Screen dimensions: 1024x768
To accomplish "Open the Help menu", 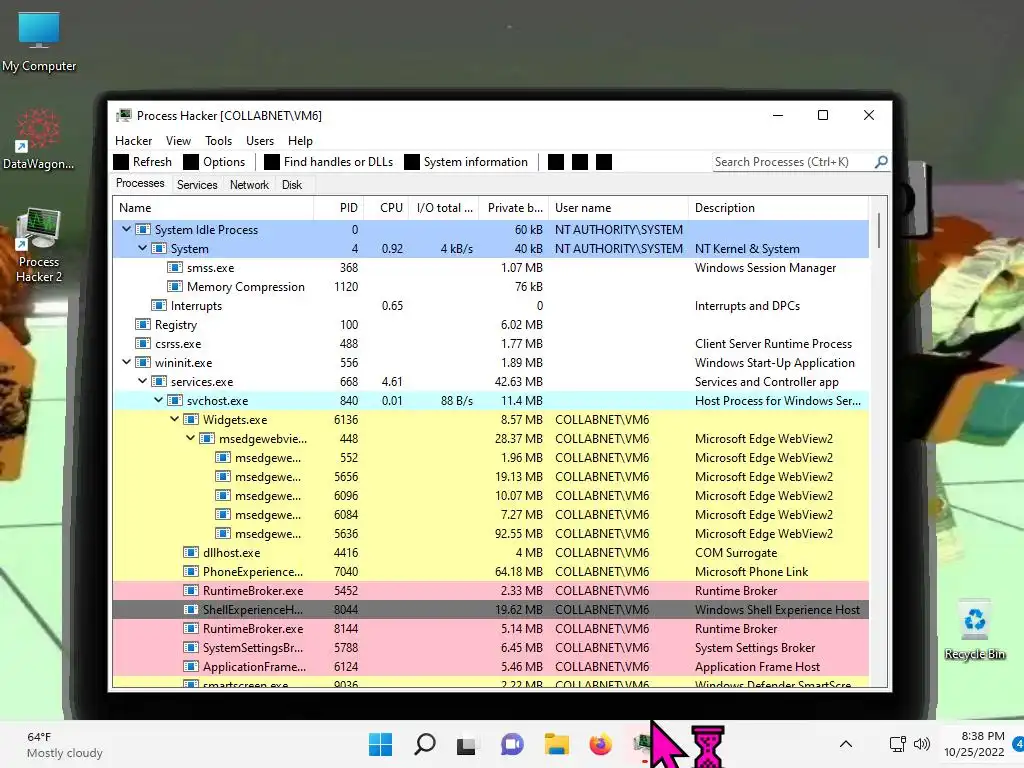I will coord(300,140).
